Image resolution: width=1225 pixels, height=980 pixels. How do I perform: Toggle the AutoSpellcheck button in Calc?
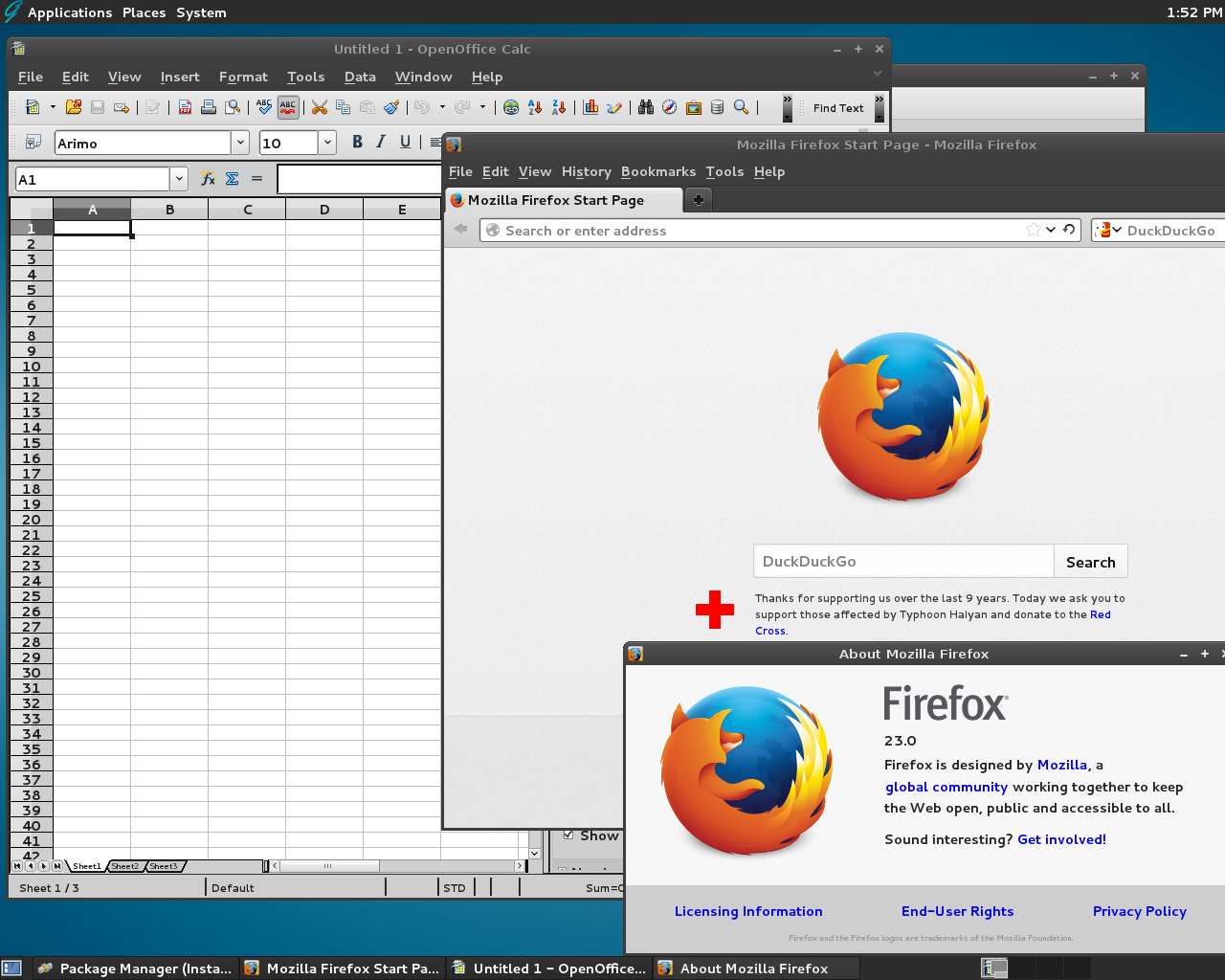pos(288,107)
